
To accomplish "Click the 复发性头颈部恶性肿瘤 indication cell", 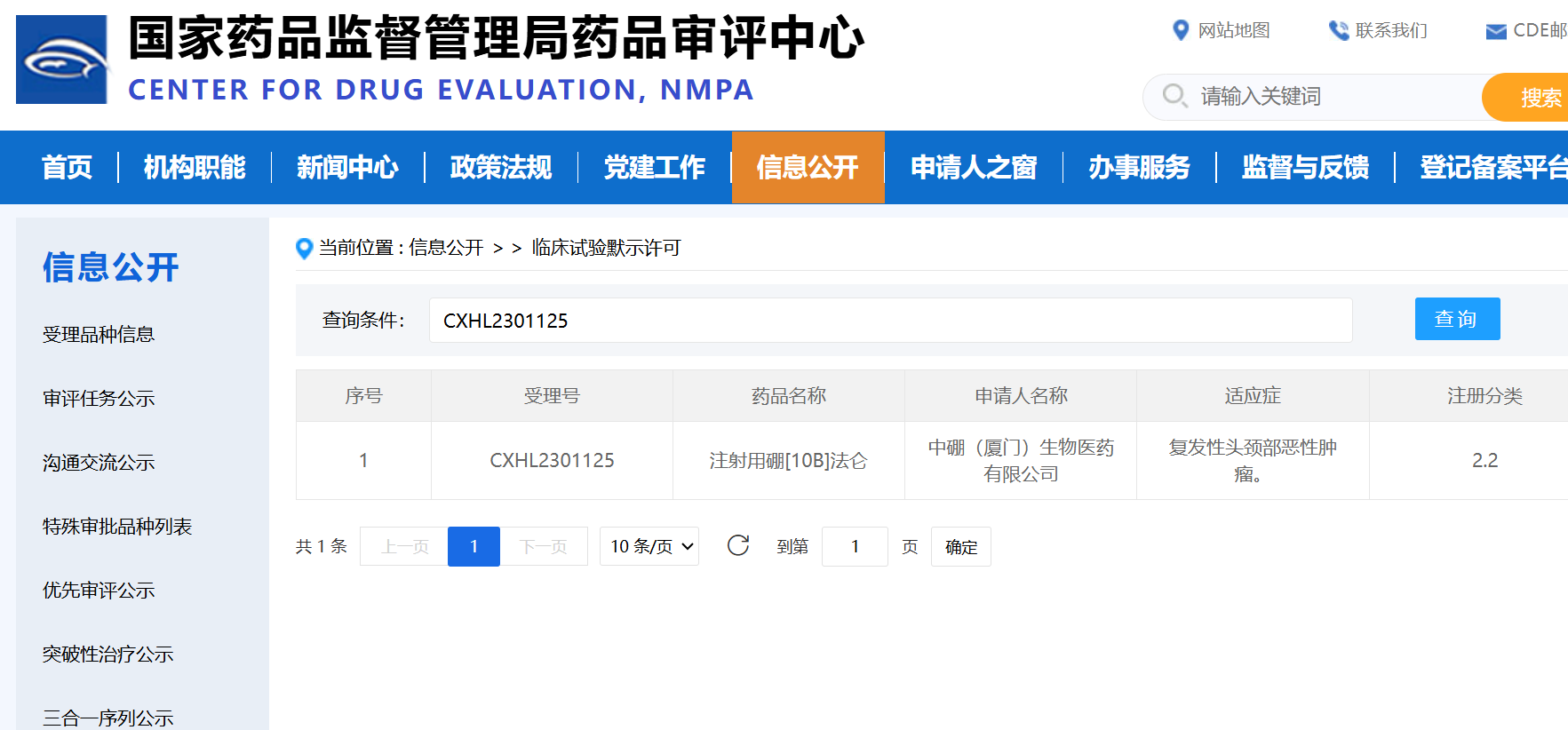I will pos(1253,460).
